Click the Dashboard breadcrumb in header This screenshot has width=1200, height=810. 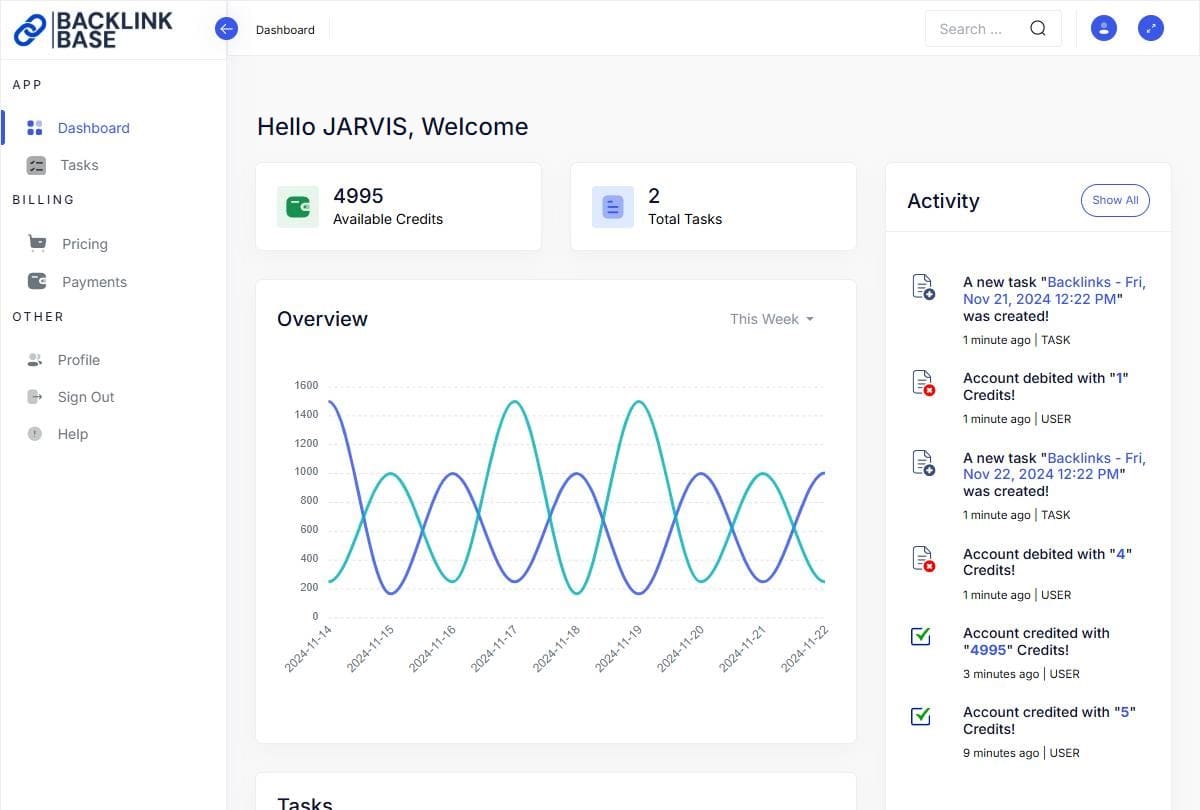click(x=285, y=30)
